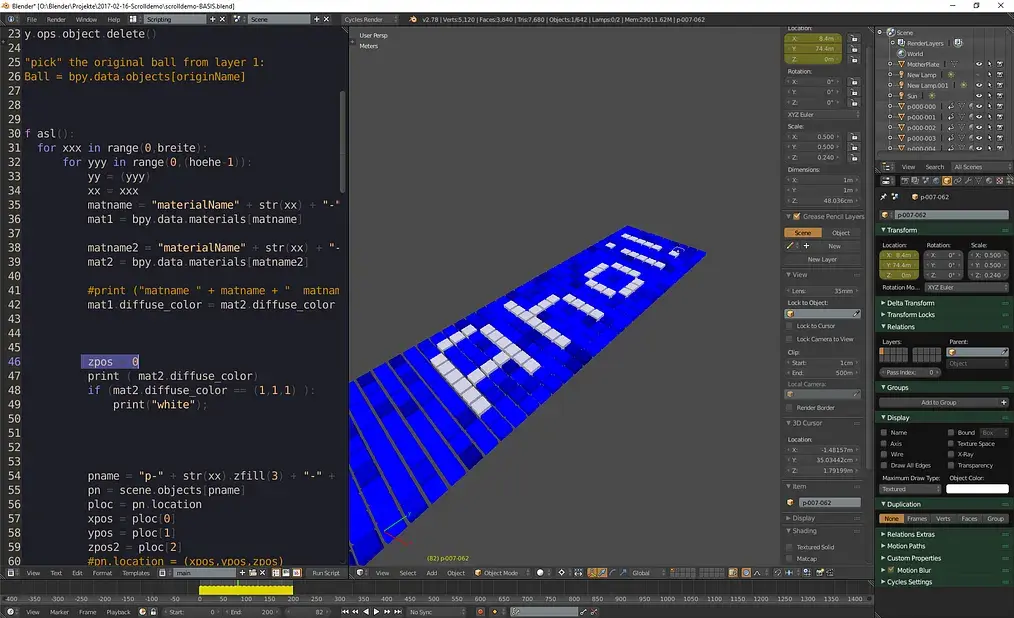Open the Object Mode dropdown
Image resolution: width=1014 pixels, height=618 pixels.
point(501,573)
